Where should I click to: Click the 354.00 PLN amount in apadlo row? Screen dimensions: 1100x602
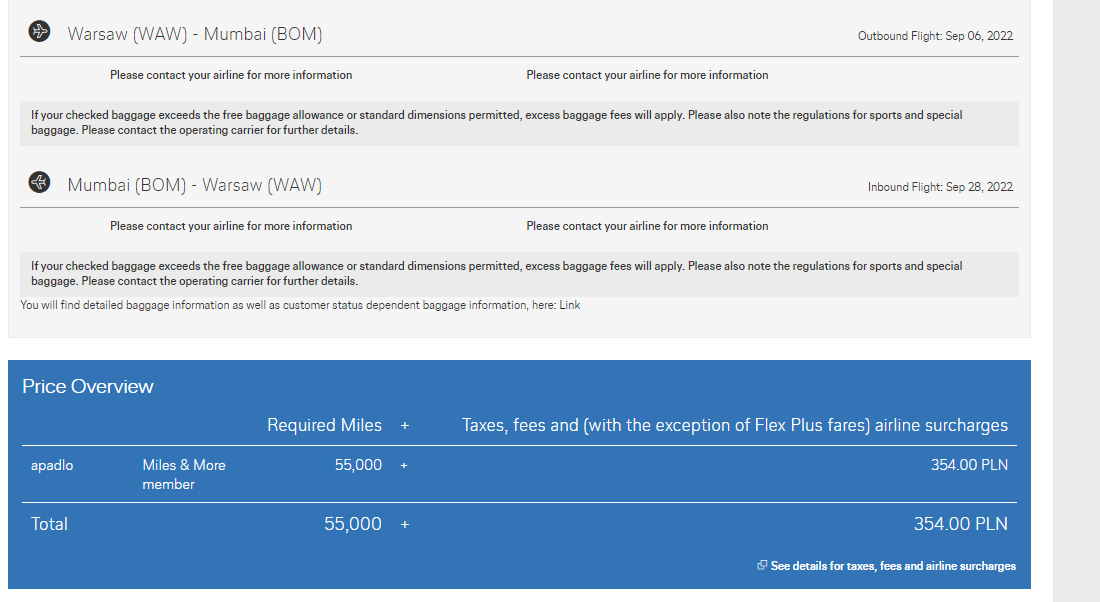tap(969, 465)
